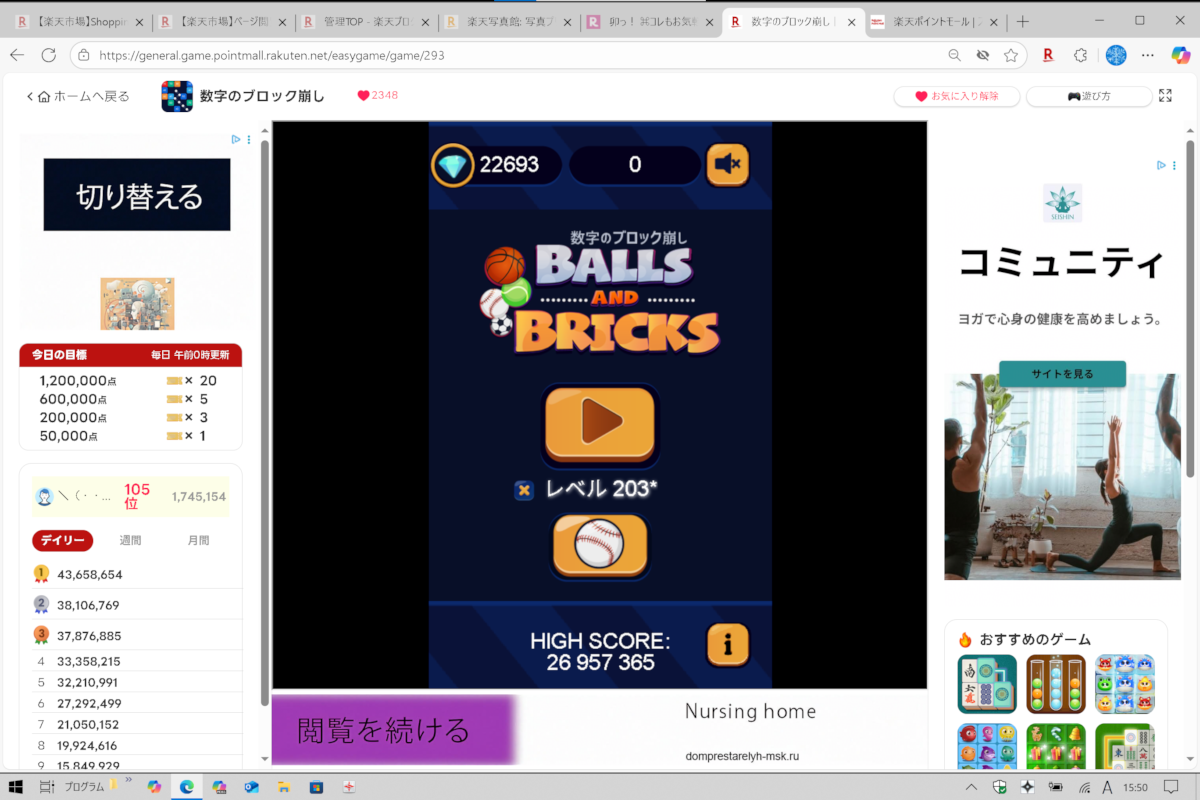Select the デイリー ranking tab
The height and width of the screenshot is (800, 1200).
pos(62,540)
